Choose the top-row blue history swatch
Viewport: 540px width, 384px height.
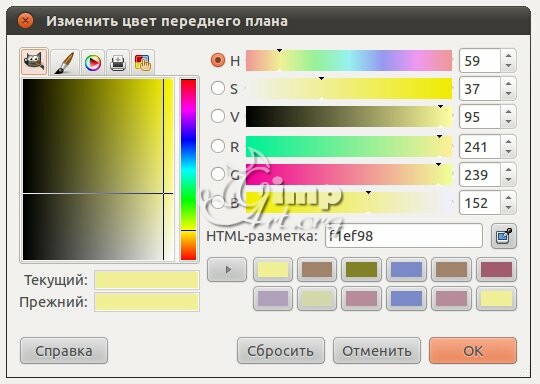(x=406, y=269)
